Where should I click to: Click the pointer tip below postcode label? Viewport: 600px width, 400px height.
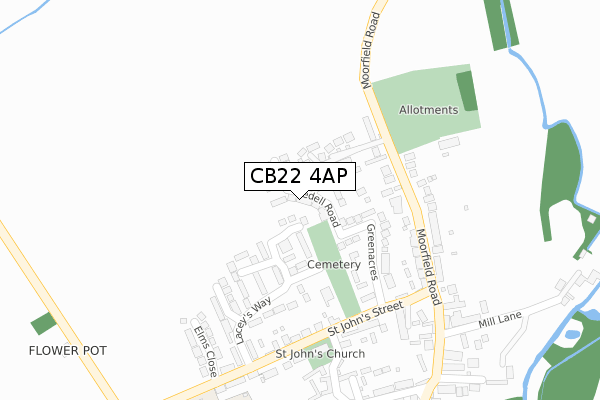[300, 198]
